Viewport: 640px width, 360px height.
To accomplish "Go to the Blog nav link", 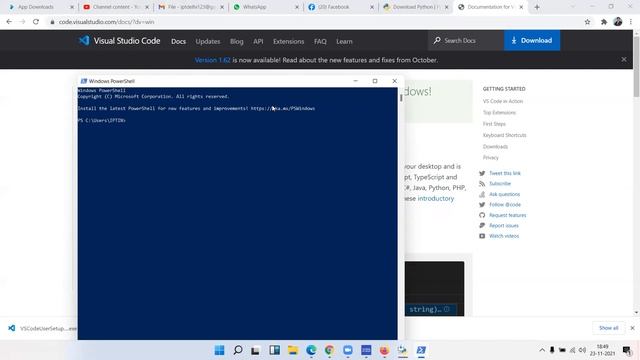I will tap(237, 41).
